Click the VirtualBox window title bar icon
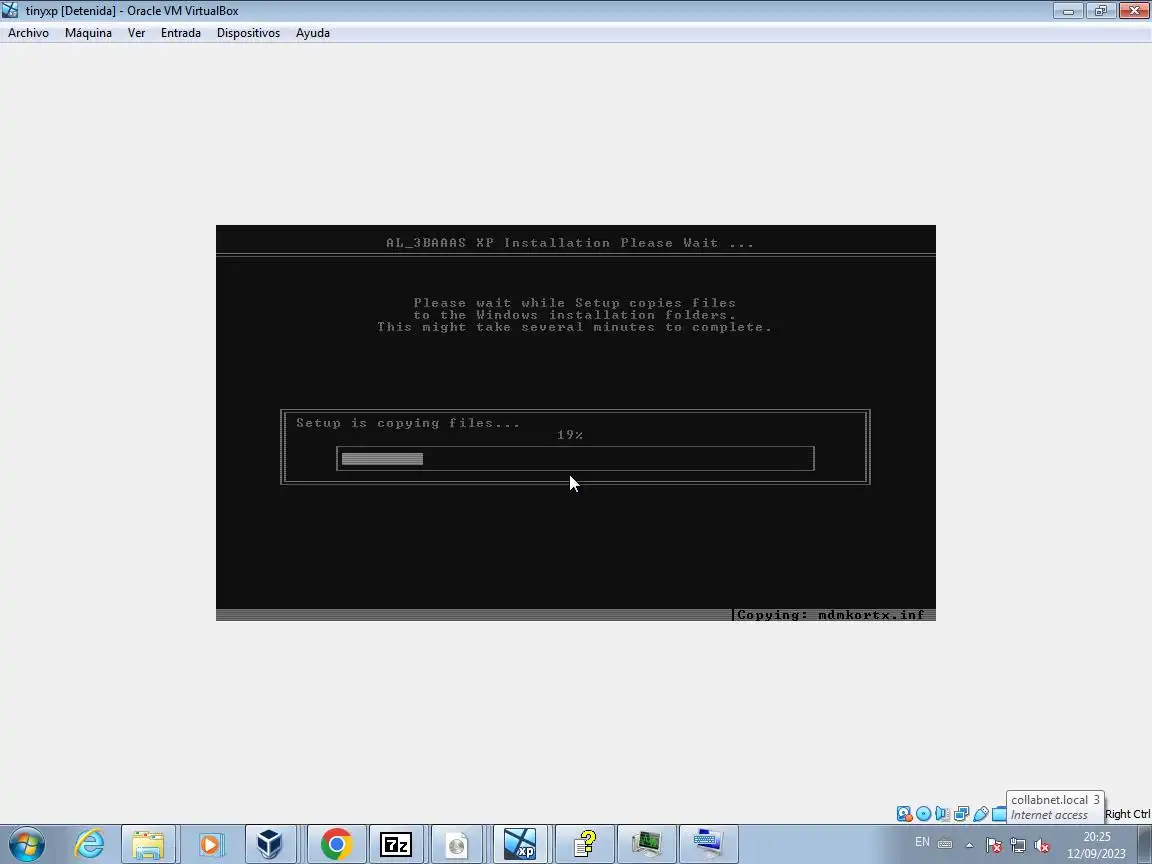This screenshot has width=1152, height=864. coord(10,10)
